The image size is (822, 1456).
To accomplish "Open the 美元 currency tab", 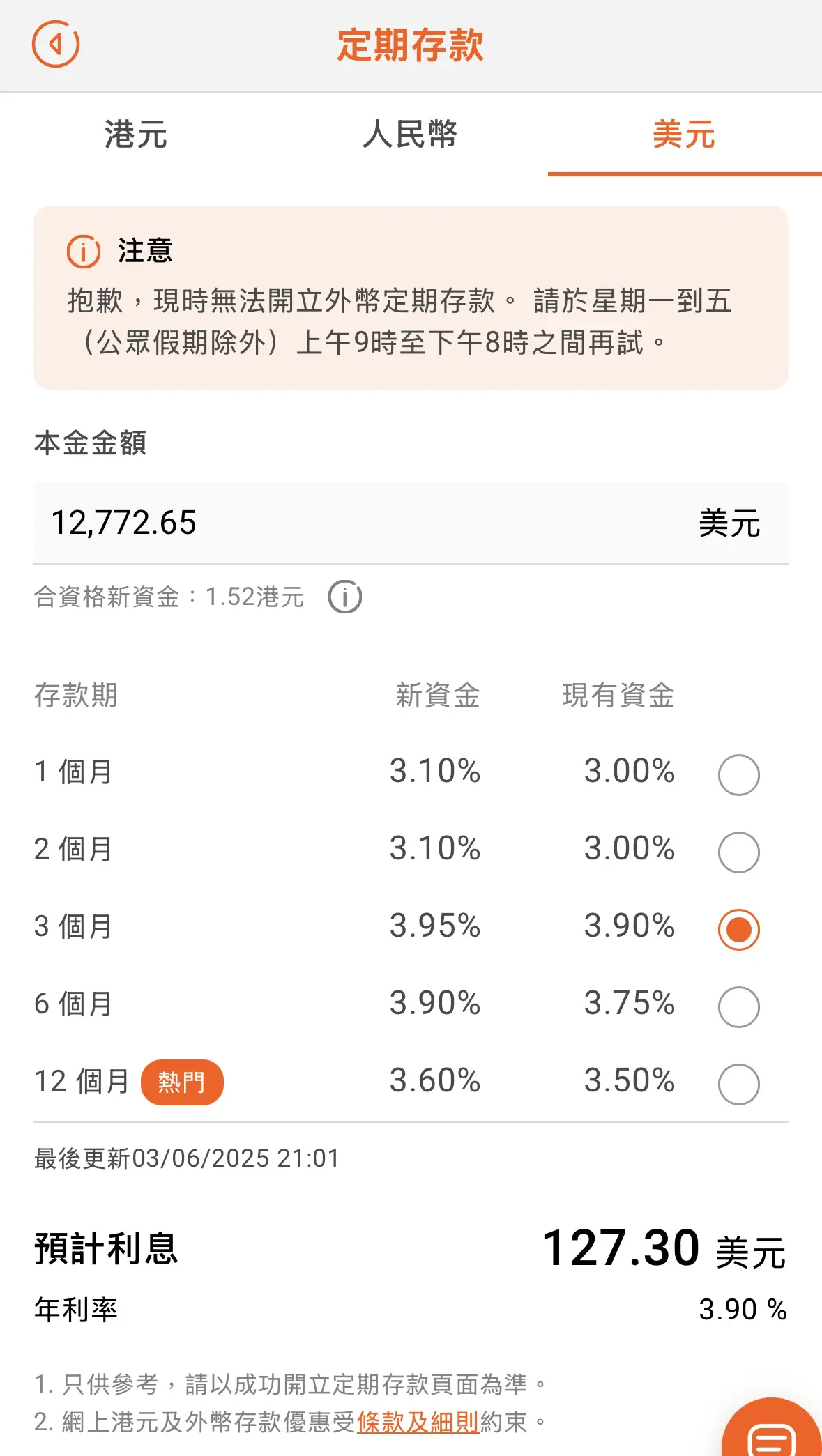I will (685, 134).
